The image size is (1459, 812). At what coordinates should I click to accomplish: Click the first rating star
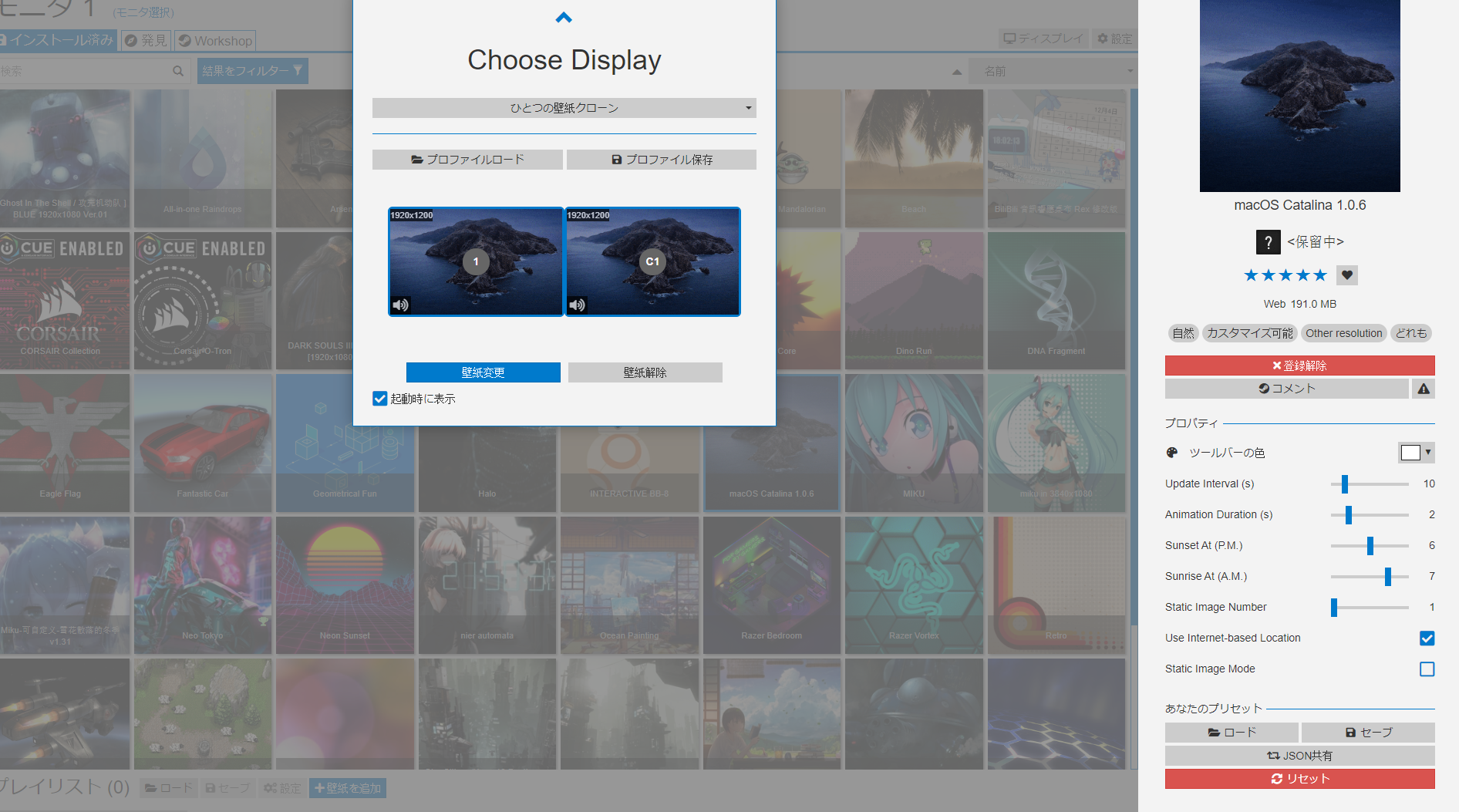(1251, 275)
